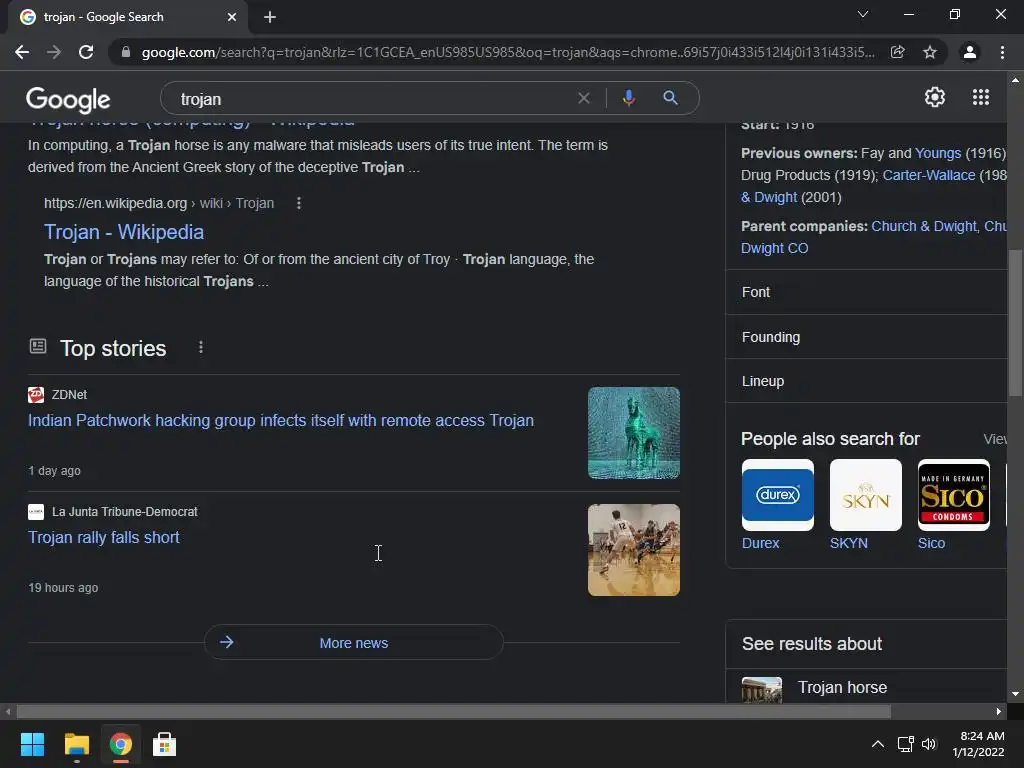
Task: Share this page using address bar icon
Action: tap(897, 52)
